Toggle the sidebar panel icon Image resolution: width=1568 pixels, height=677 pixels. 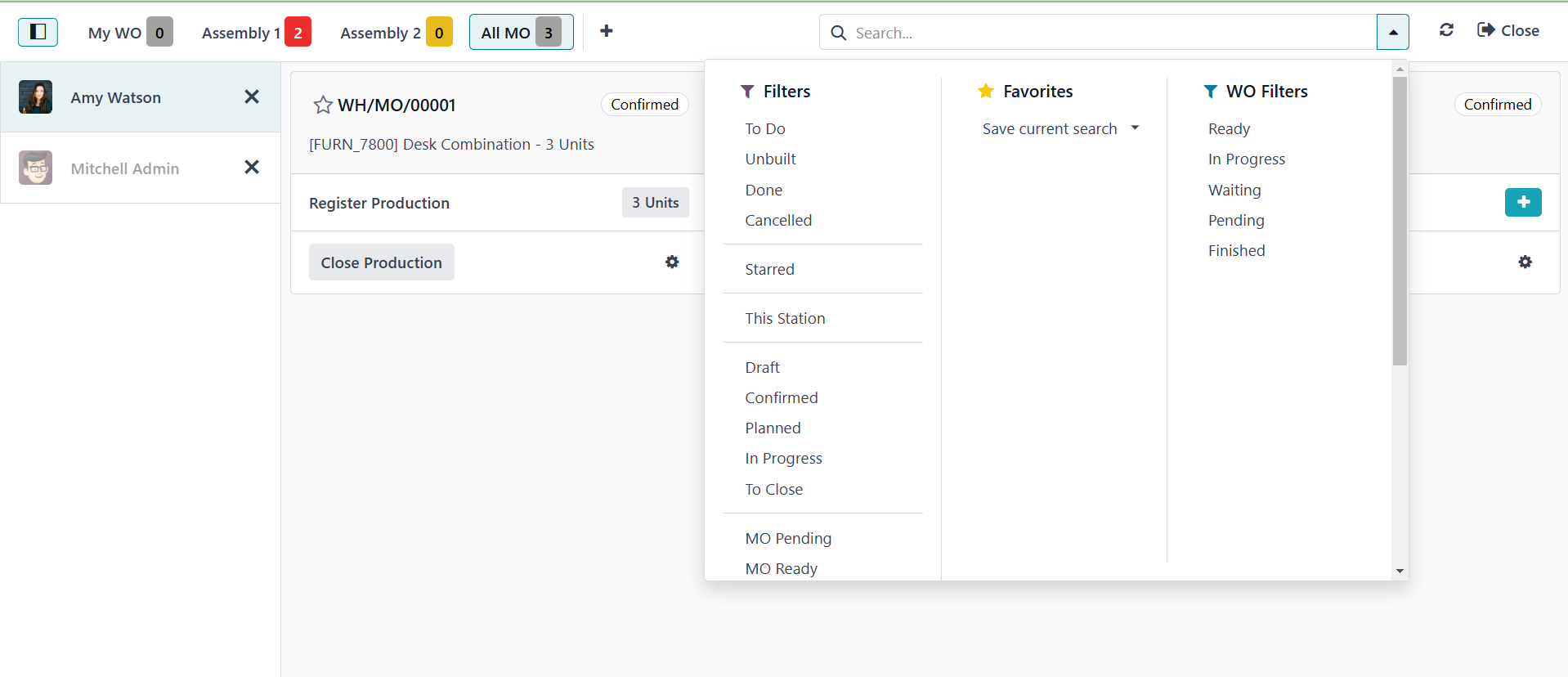[38, 32]
